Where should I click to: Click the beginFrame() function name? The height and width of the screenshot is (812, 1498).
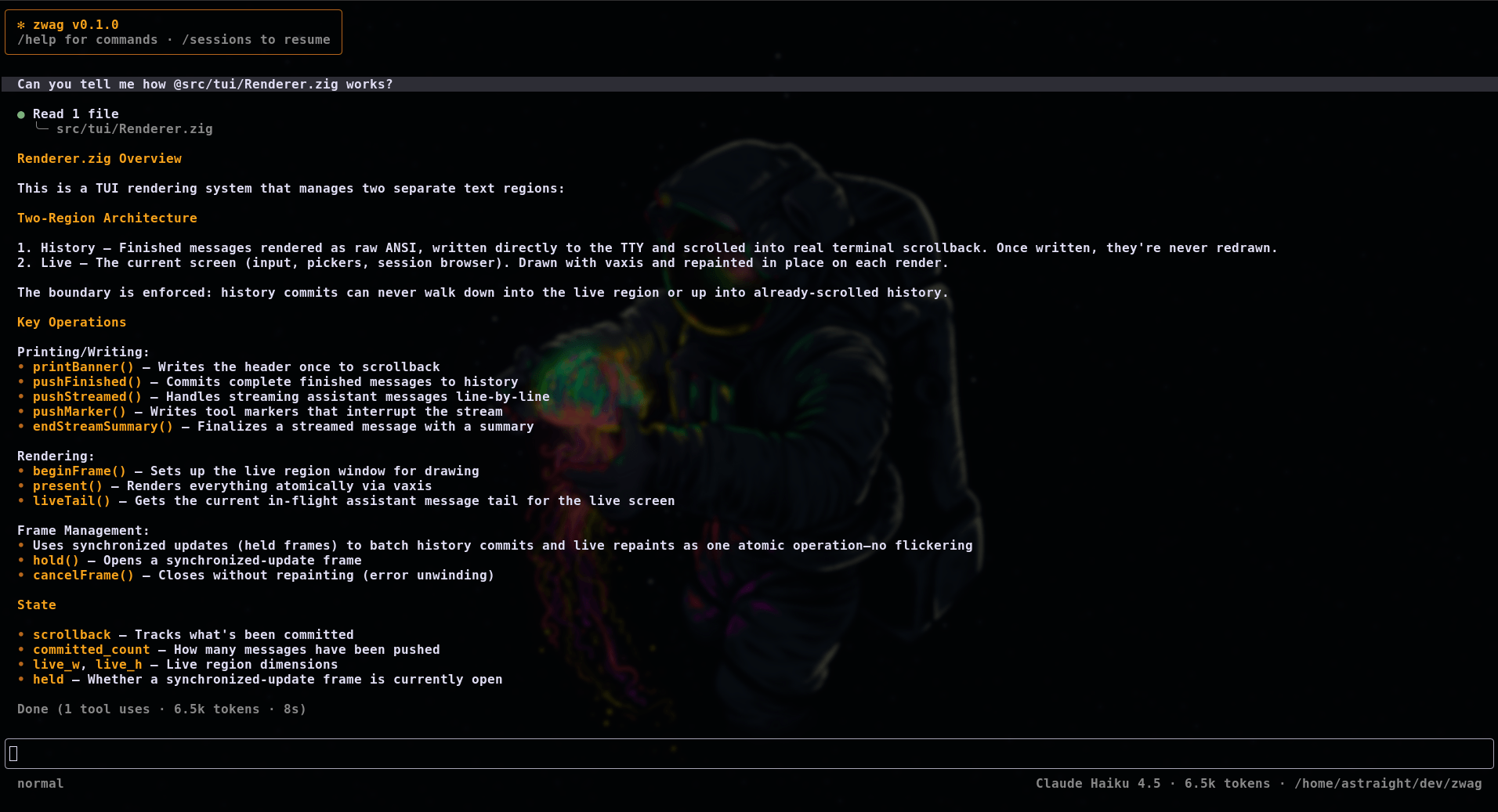79,471
